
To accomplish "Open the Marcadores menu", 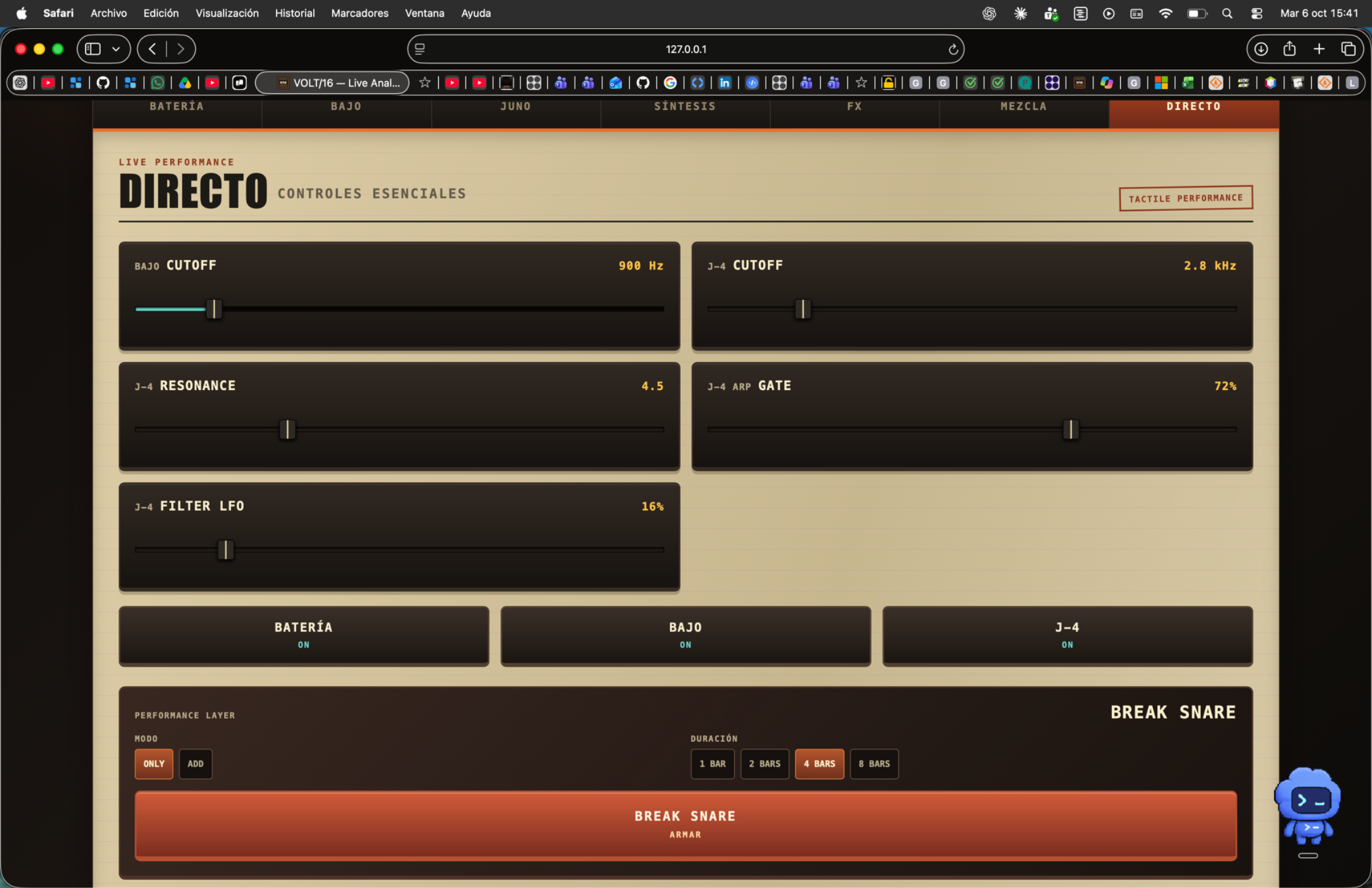I will tap(359, 13).
